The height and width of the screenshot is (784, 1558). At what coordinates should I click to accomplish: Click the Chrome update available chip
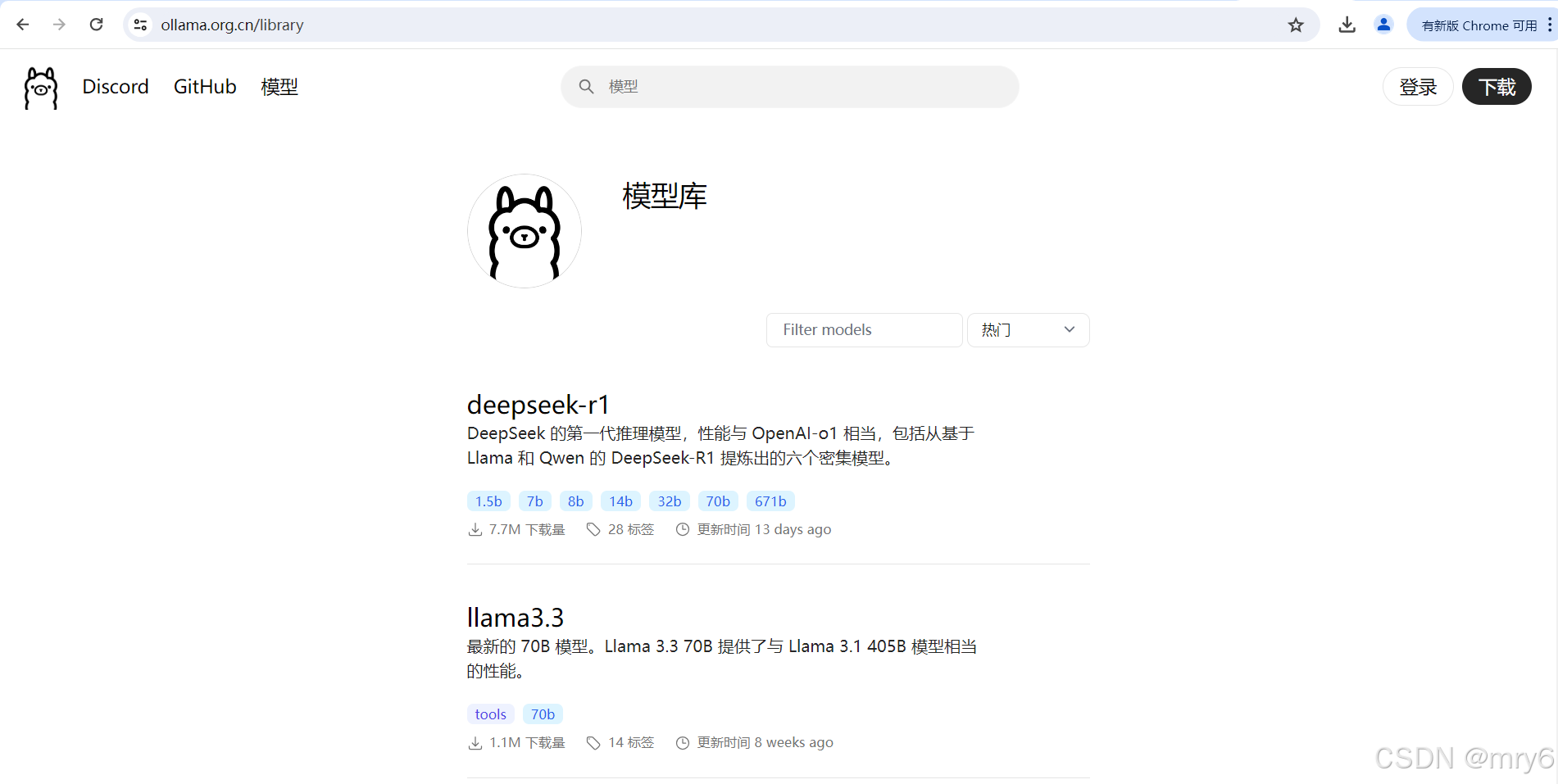pyautogui.click(x=1478, y=25)
